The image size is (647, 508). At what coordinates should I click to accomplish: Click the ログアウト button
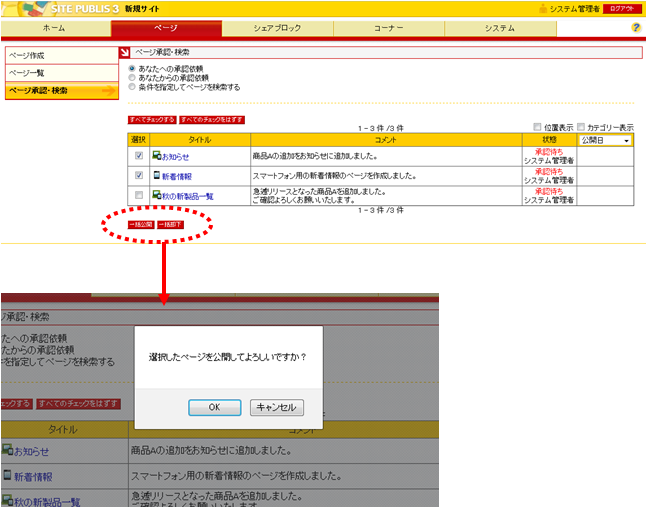tap(621, 8)
